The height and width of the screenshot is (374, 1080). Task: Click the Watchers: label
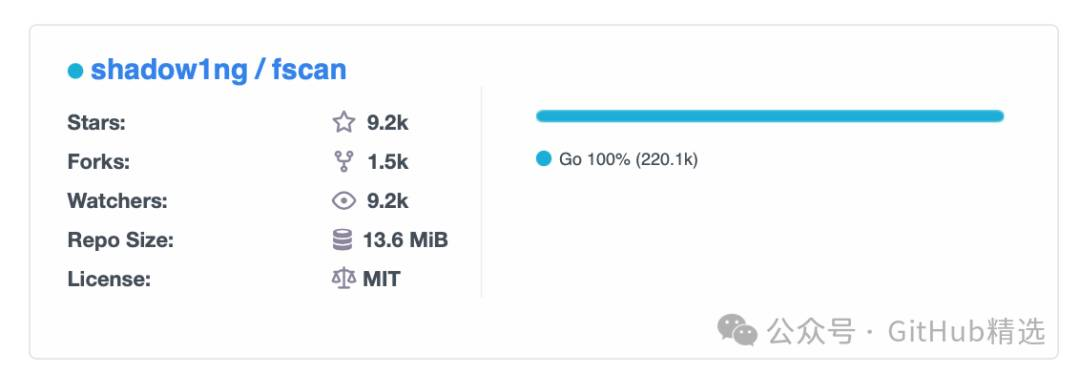tap(118, 201)
